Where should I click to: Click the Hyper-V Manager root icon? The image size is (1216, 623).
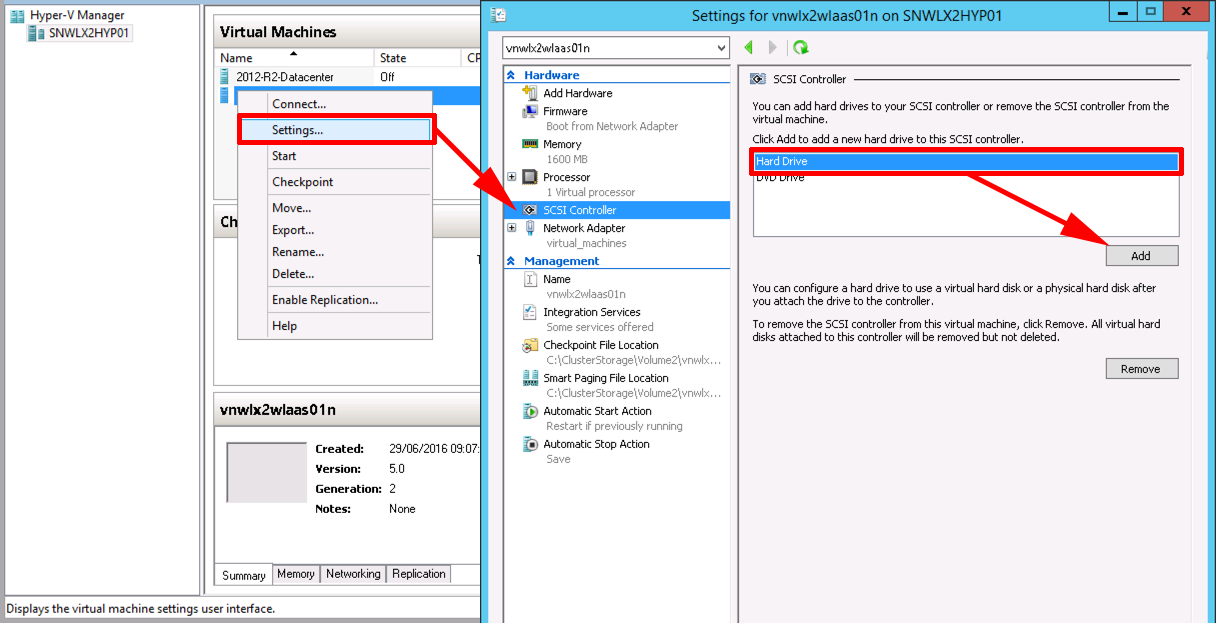click(17, 16)
